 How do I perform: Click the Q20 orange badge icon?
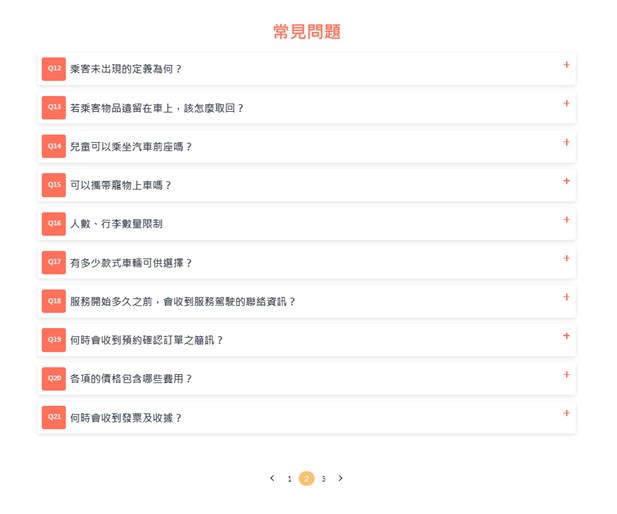(54, 378)
